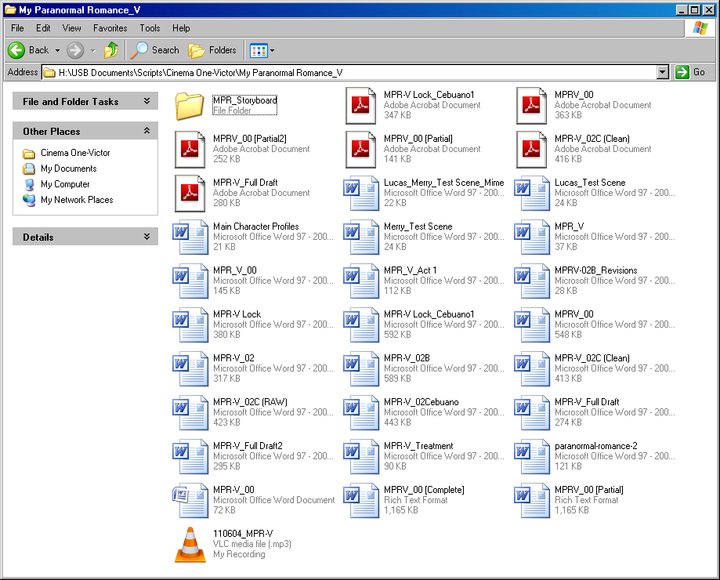Expand the Details panel

147,237
